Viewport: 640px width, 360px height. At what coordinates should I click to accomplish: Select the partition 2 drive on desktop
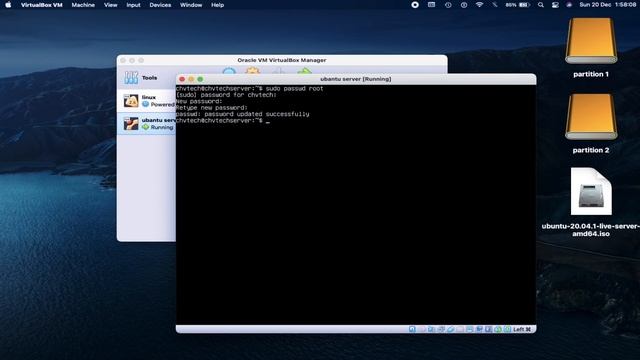click(591, 123)
